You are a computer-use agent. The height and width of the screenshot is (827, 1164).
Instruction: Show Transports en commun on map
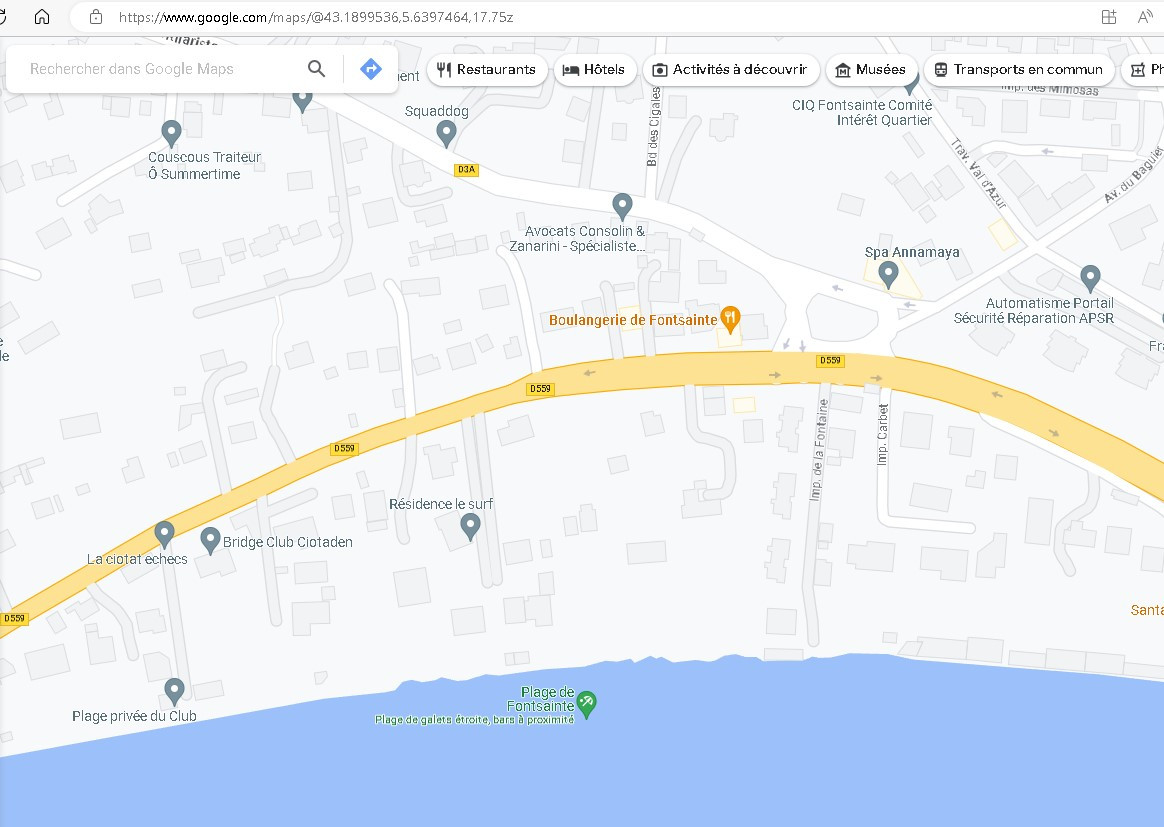click(1018, 70)
